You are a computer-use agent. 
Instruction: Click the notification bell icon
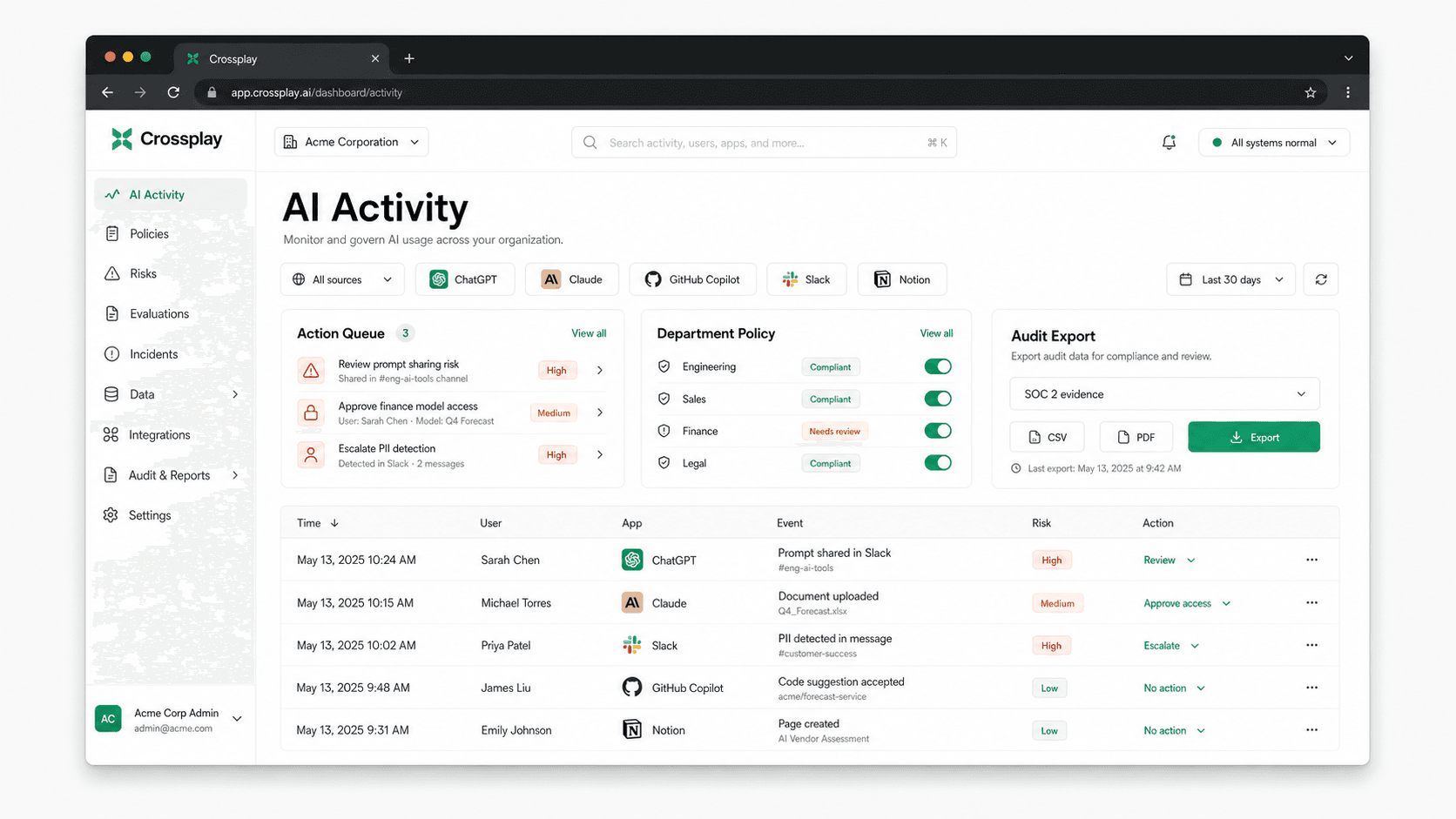1169,142
